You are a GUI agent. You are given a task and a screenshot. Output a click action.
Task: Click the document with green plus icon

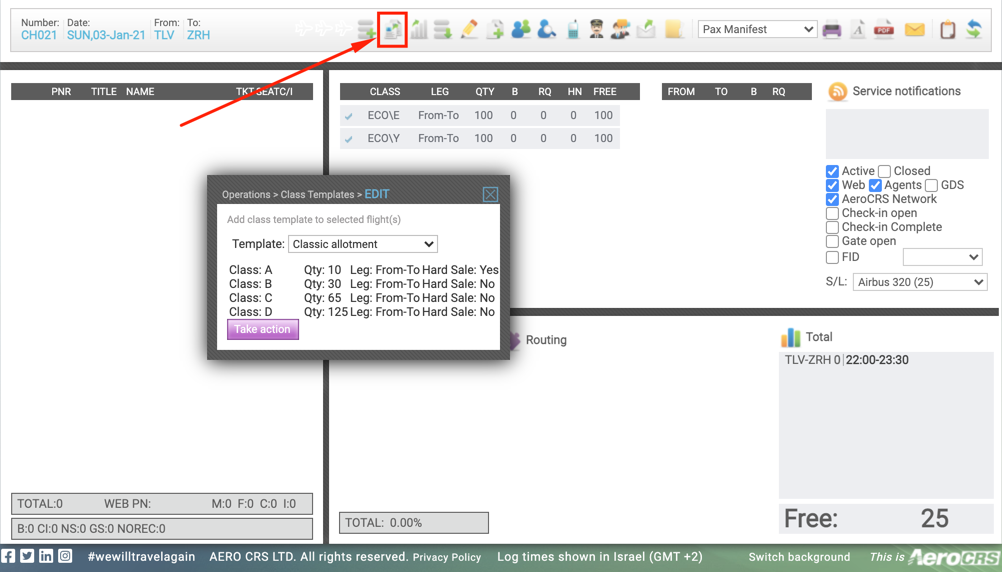(x=495, y=29)
